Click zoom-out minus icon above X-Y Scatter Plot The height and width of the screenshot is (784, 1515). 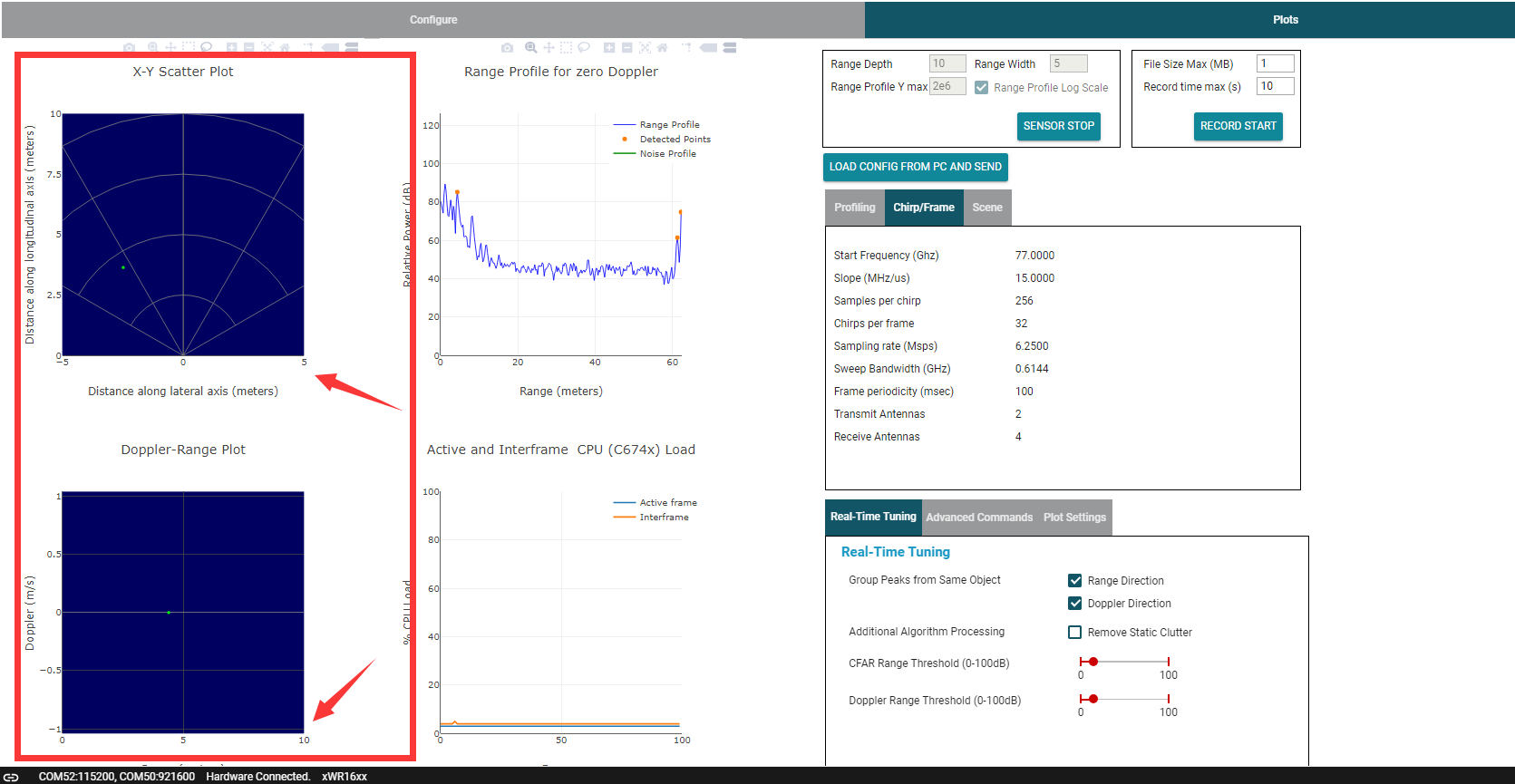[248, 47]
